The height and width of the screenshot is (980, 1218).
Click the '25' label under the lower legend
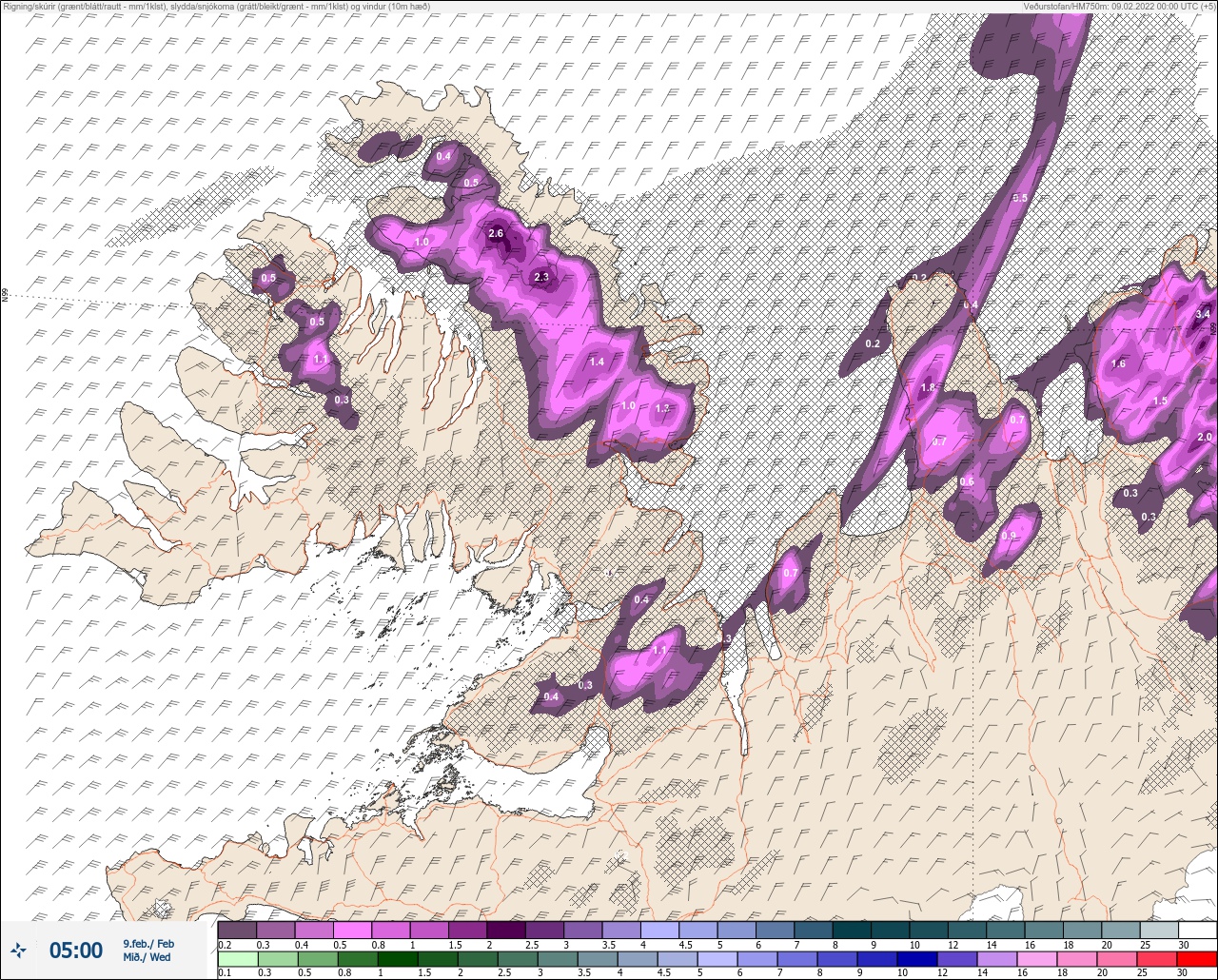1142,973
